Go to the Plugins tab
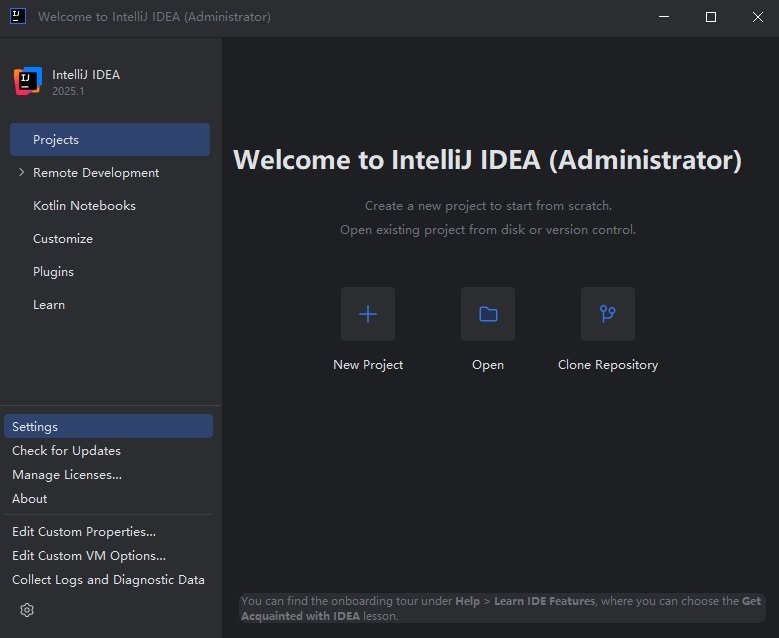779x638 pixels. click(53, 272)
